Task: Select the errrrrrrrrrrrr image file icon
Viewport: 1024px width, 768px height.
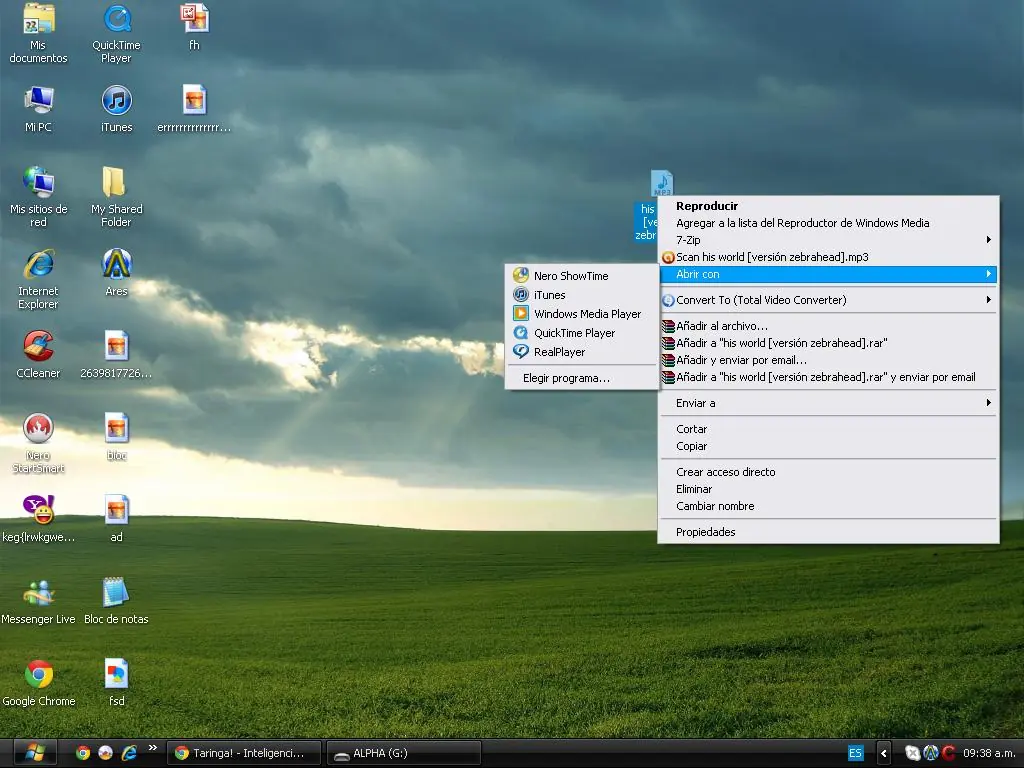Action: coord(195,108)
